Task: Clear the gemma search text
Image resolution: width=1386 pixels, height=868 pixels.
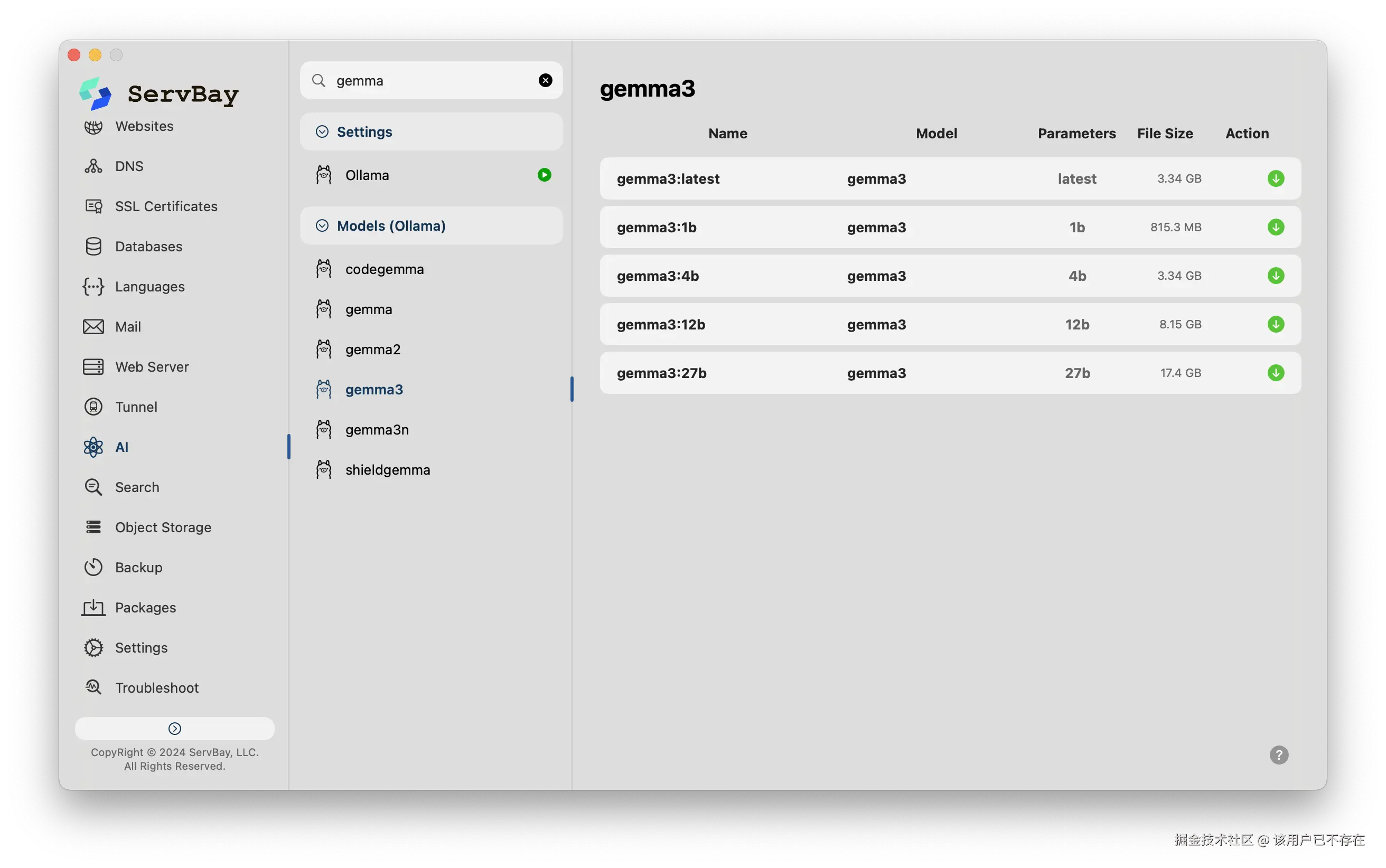Action: coord(545,80)
